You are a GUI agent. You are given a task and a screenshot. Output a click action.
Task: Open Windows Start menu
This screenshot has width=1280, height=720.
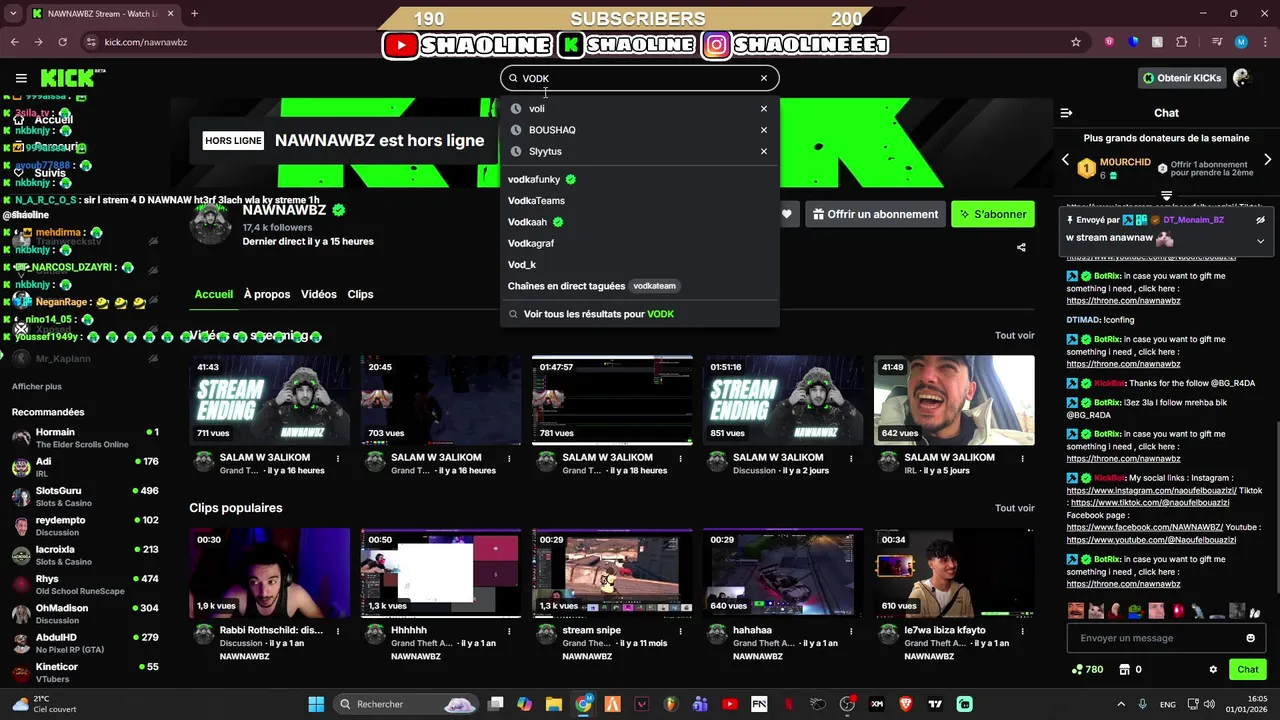point(316,704)
